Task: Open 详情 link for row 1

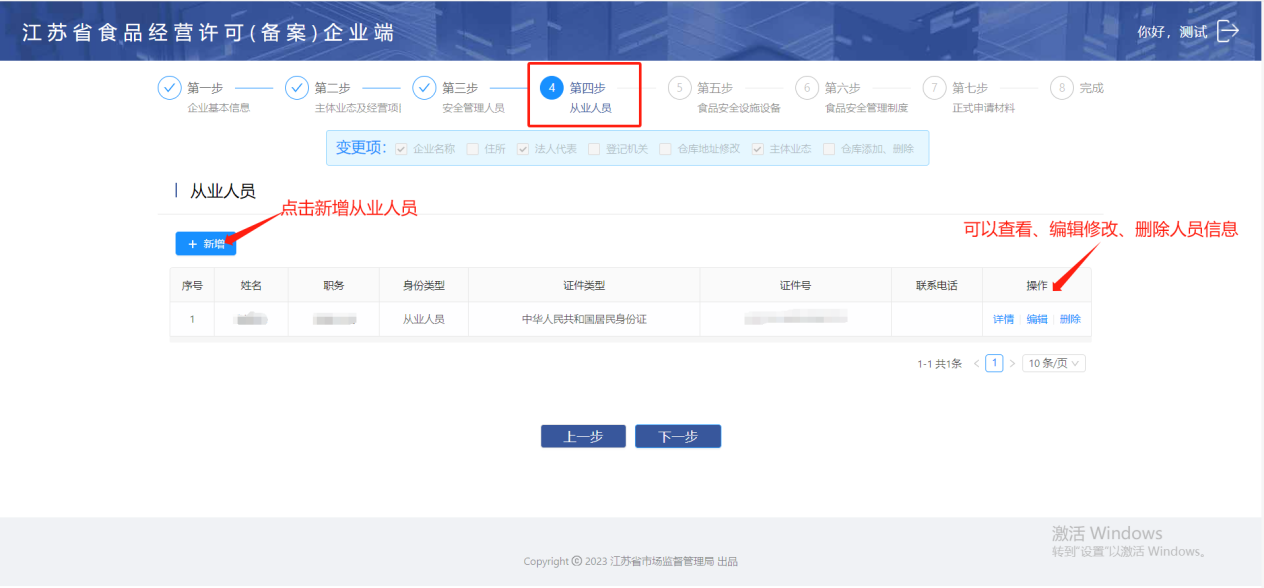Action: tap(1003, 320)
